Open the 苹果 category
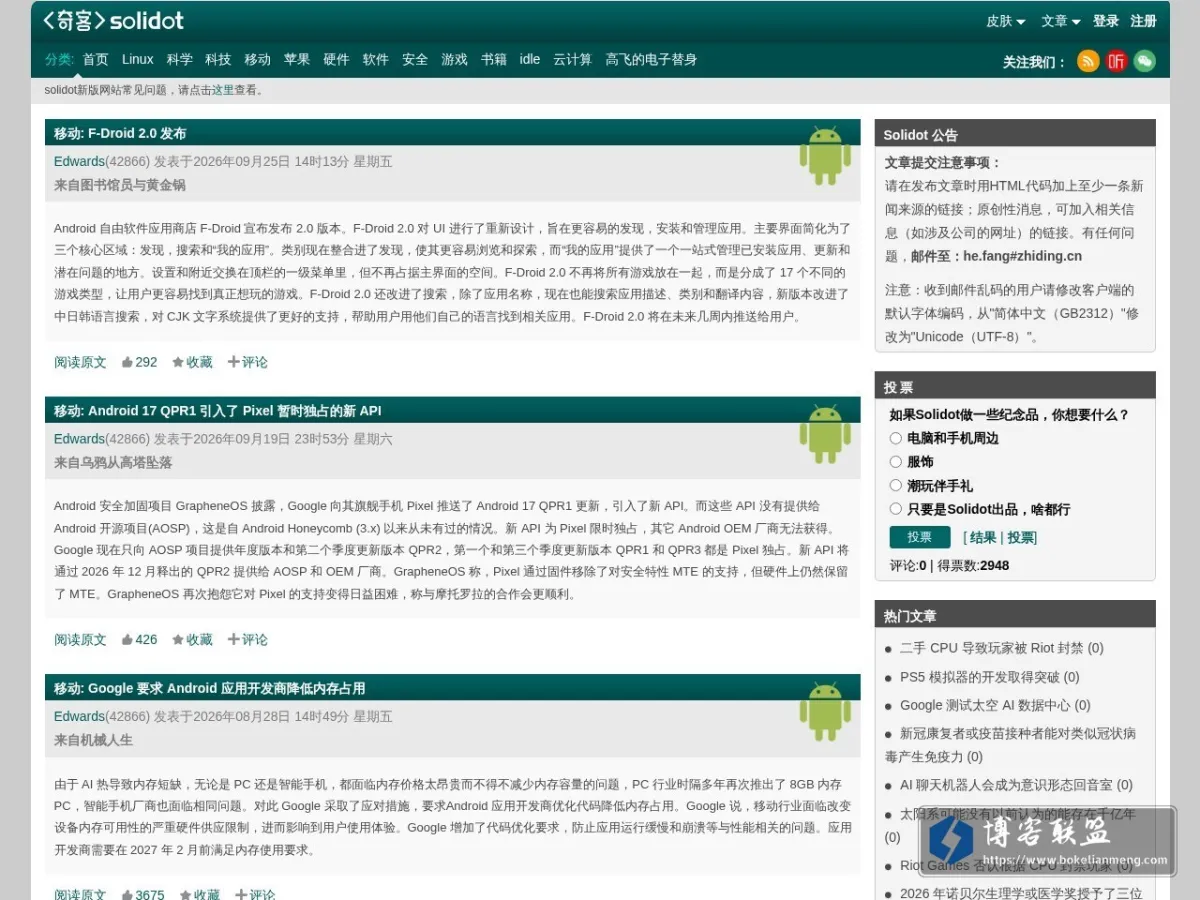 (x=297, y=59)
